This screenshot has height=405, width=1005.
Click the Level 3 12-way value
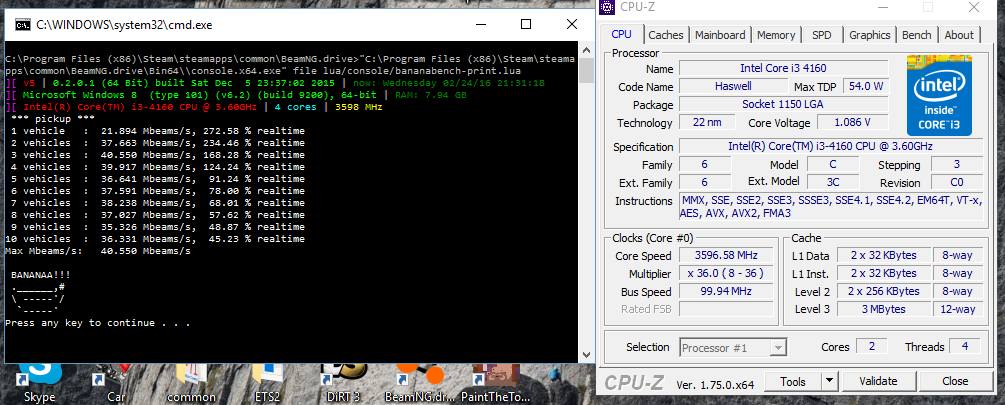pos(958,310)
